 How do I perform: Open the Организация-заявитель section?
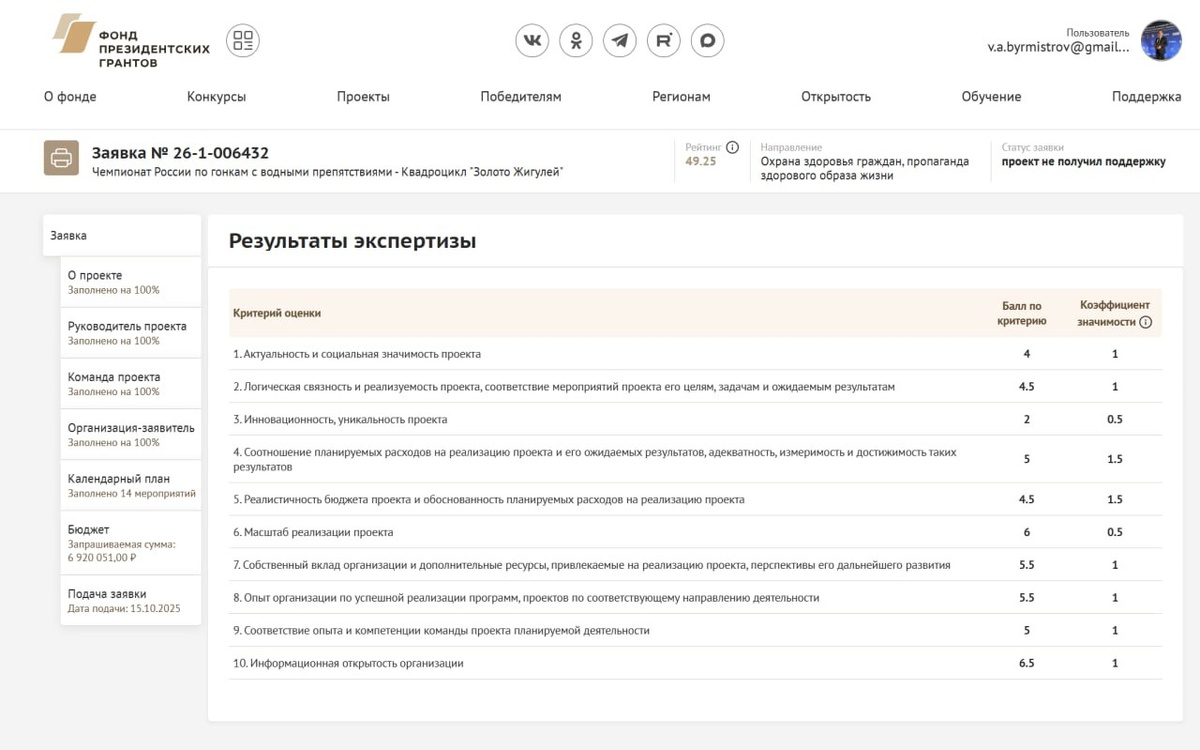pos(130,435)
